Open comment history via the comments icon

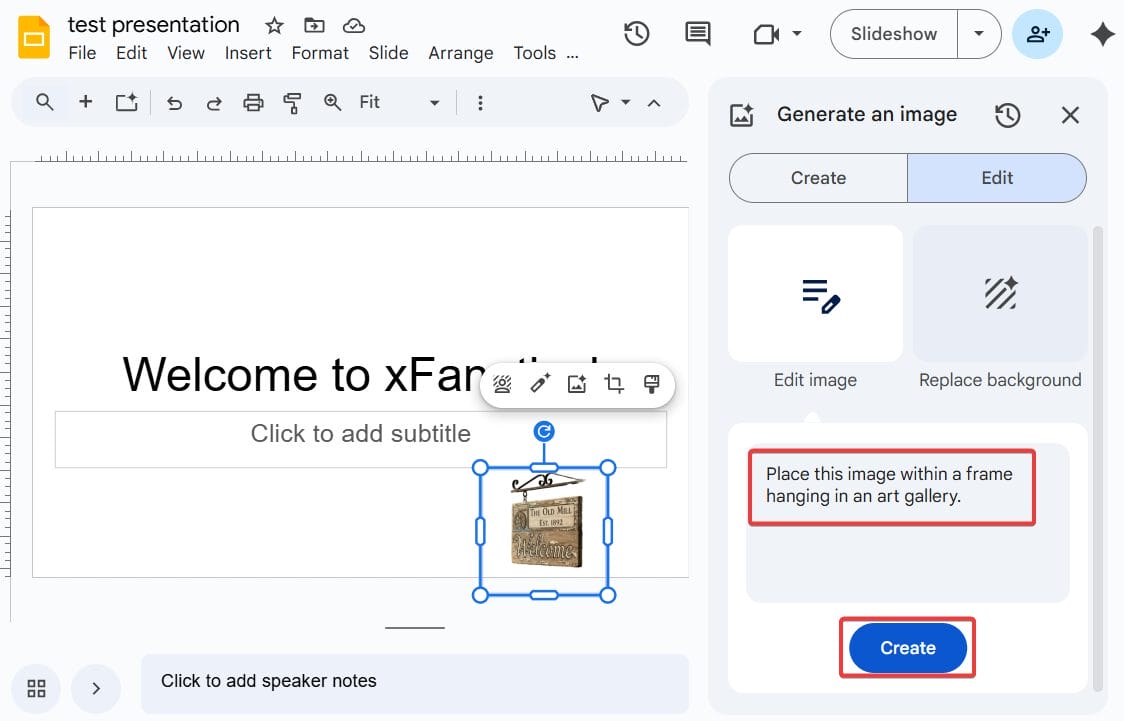697,33
